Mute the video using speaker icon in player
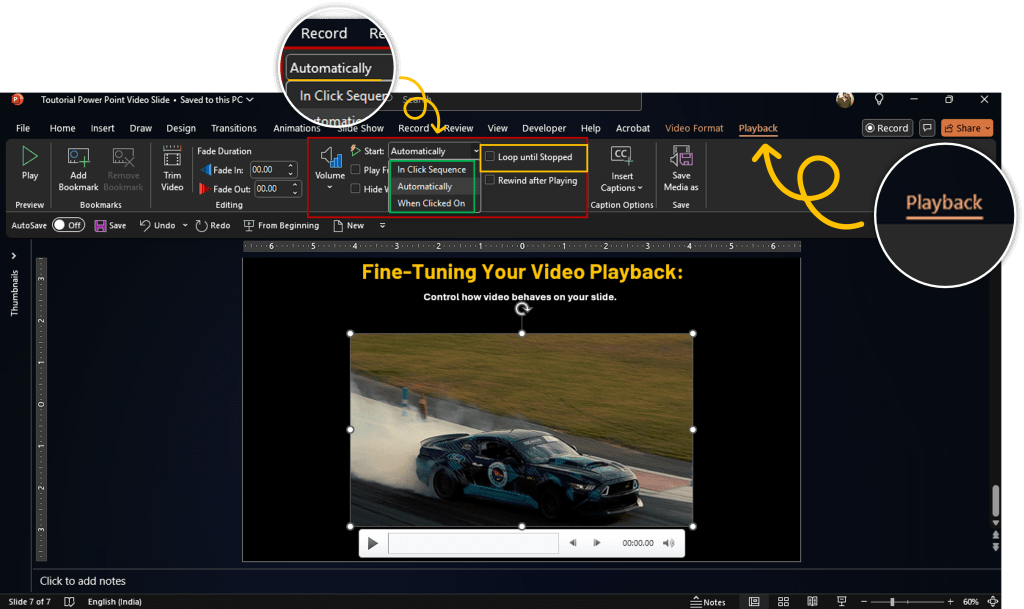Screen dimensions: 1024x609 tap(669, 543)
